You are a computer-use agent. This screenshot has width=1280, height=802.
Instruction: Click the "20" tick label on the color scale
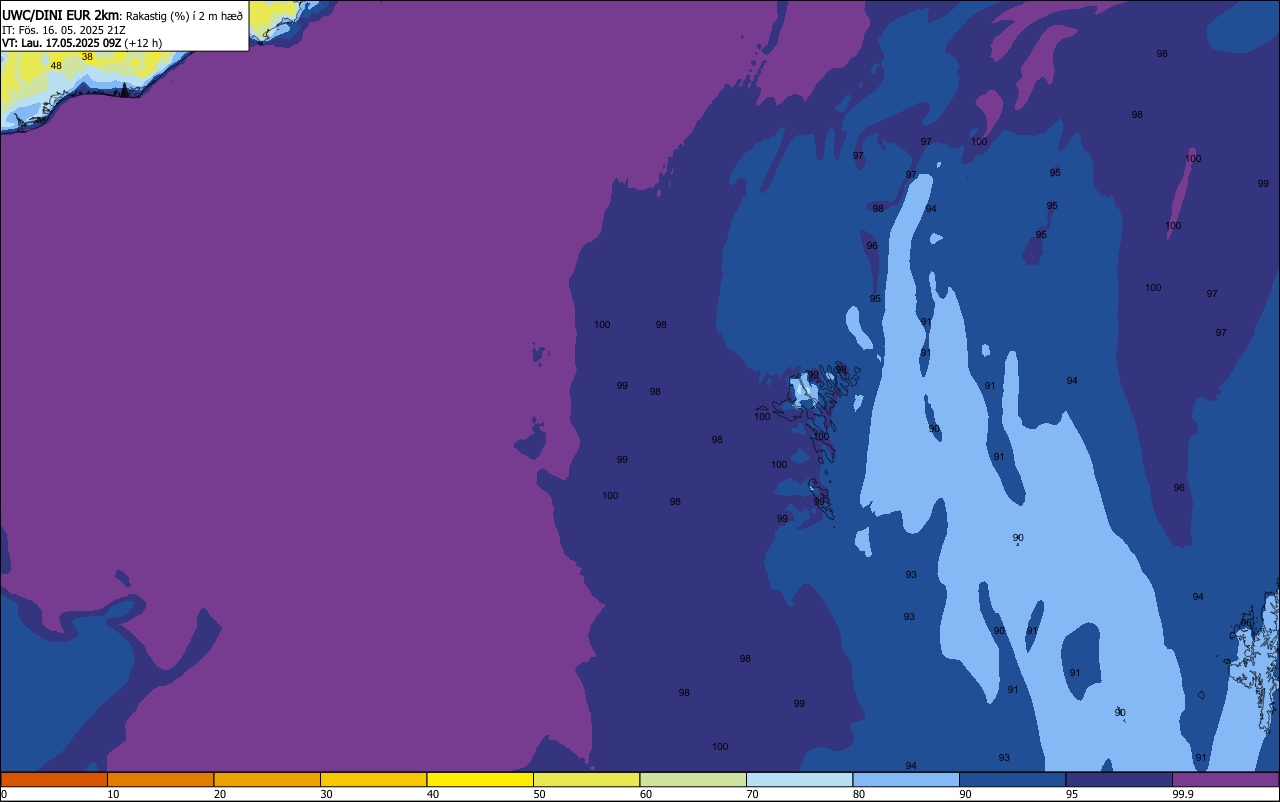[220, 794]
